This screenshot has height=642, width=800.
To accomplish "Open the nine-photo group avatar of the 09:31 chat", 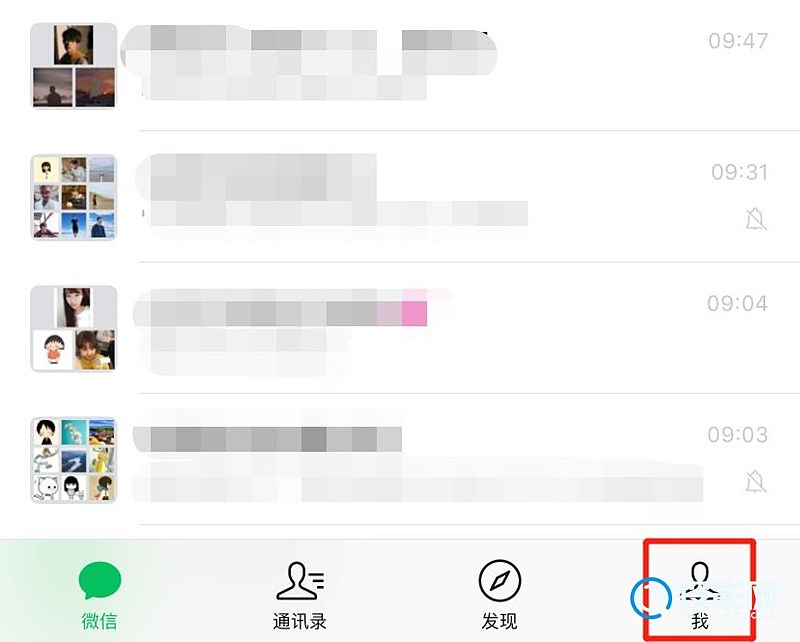I will [74, 197].
